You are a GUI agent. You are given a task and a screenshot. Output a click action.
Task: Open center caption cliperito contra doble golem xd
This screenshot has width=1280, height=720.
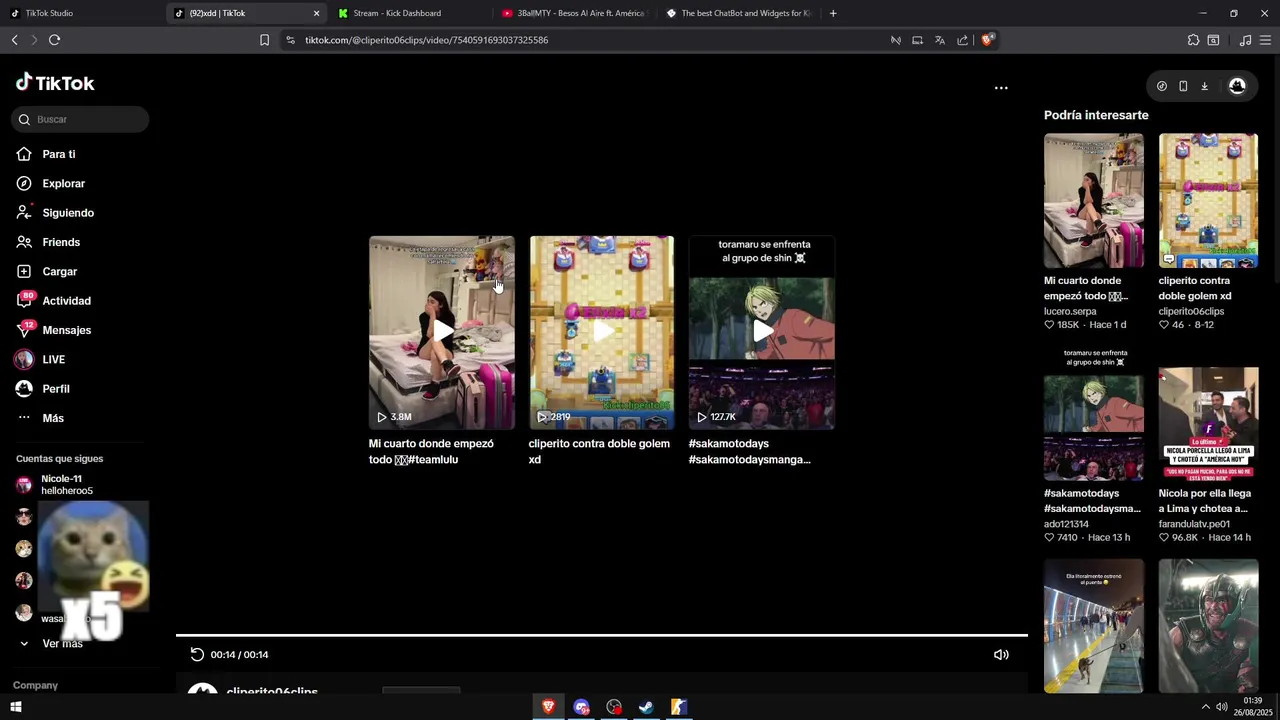click(599, 451)
